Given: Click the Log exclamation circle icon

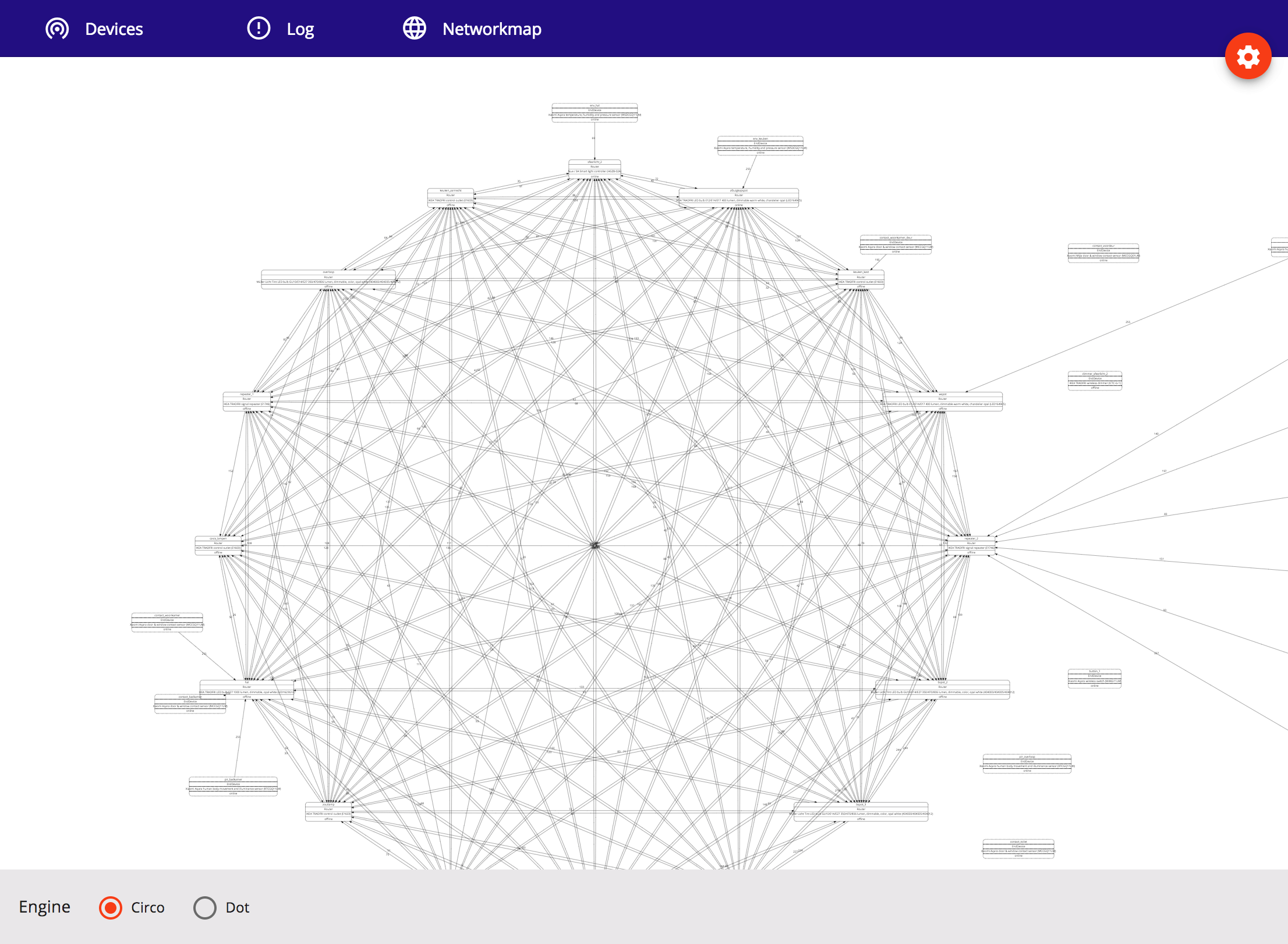Looking at the screenshot, I should (259, 28).
